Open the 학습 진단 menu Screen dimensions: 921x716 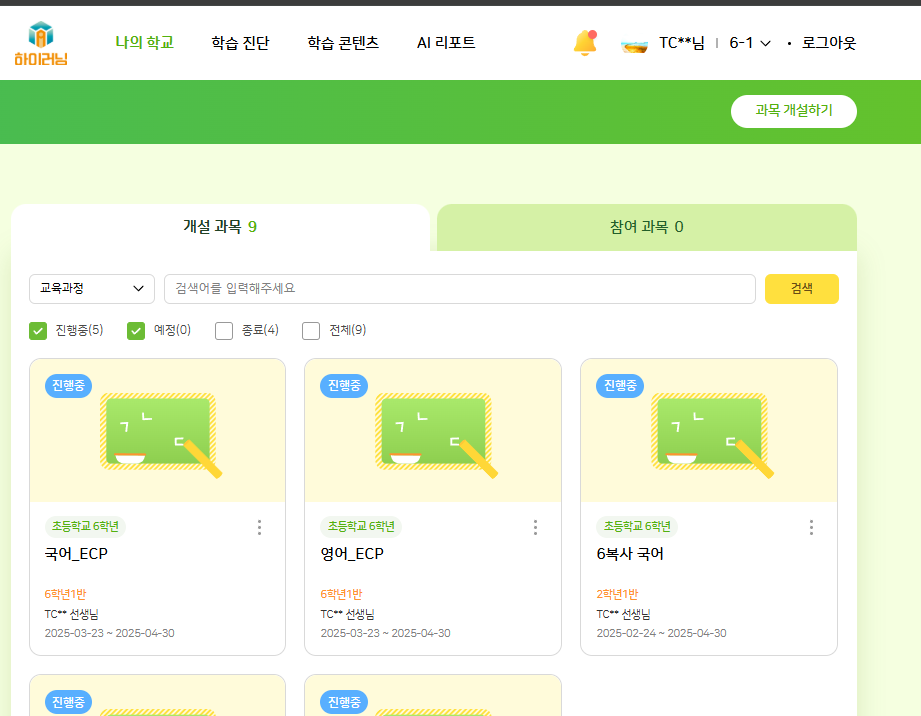[x=240, y=43]
